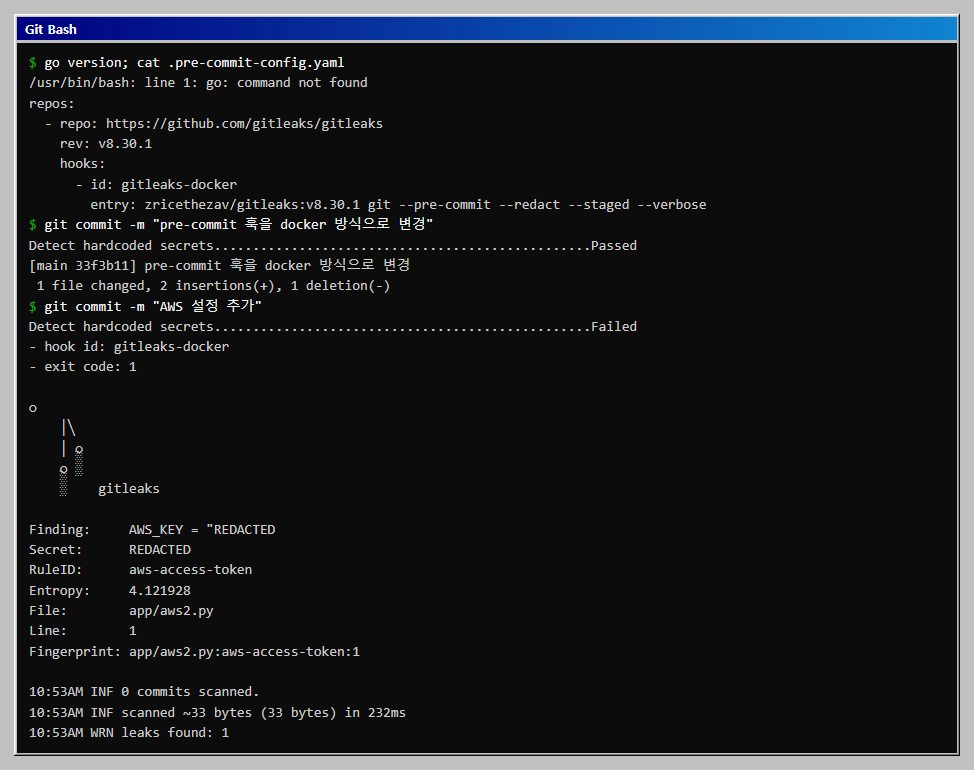Click the 'Fingerprint: app/aws2.py:aws-access-token:1' line

(x=194, y=651)
